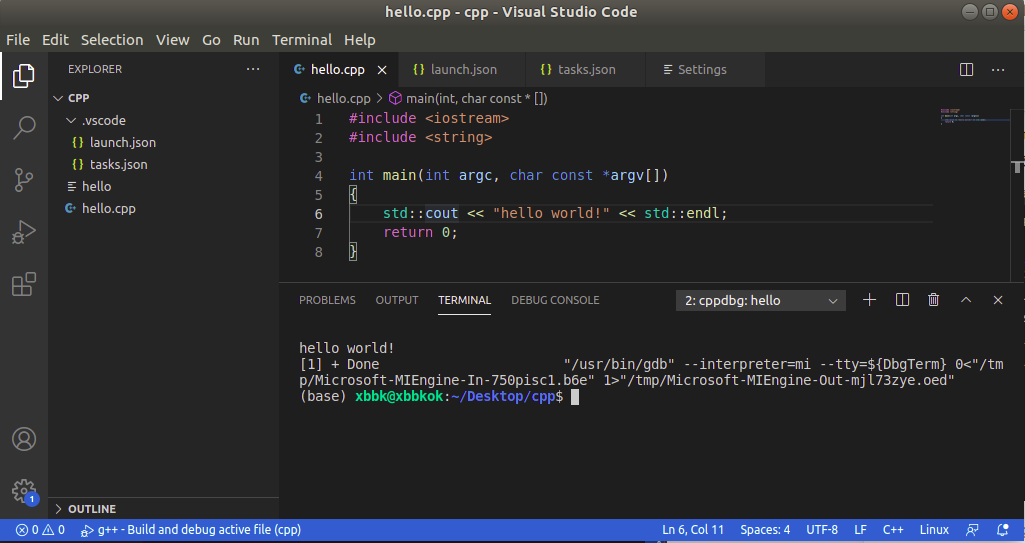Open the Explorer view in activity bar
Viewport: 1025px width, 543px height.
[24, 76]
